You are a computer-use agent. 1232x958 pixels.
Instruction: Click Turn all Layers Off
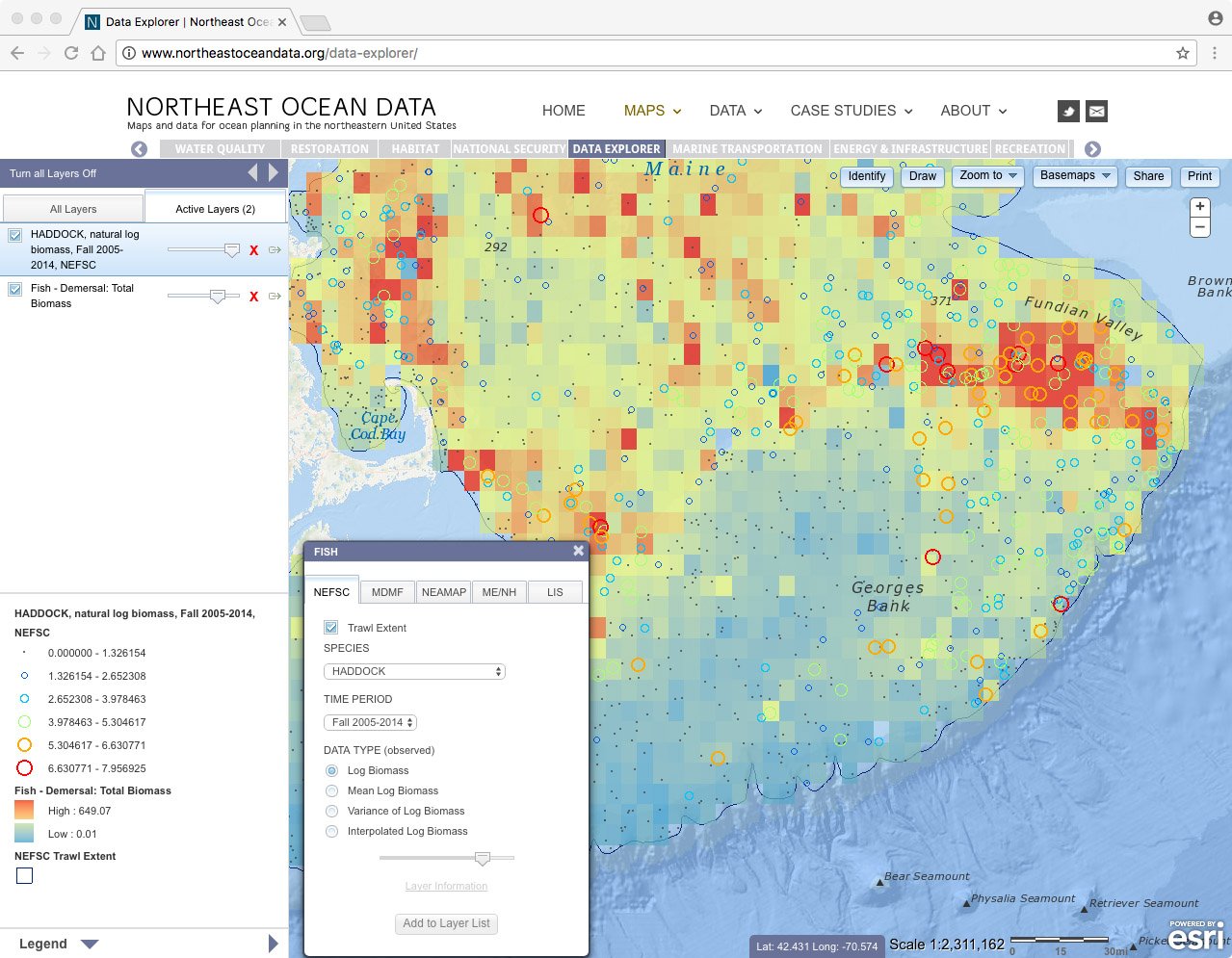53,173
